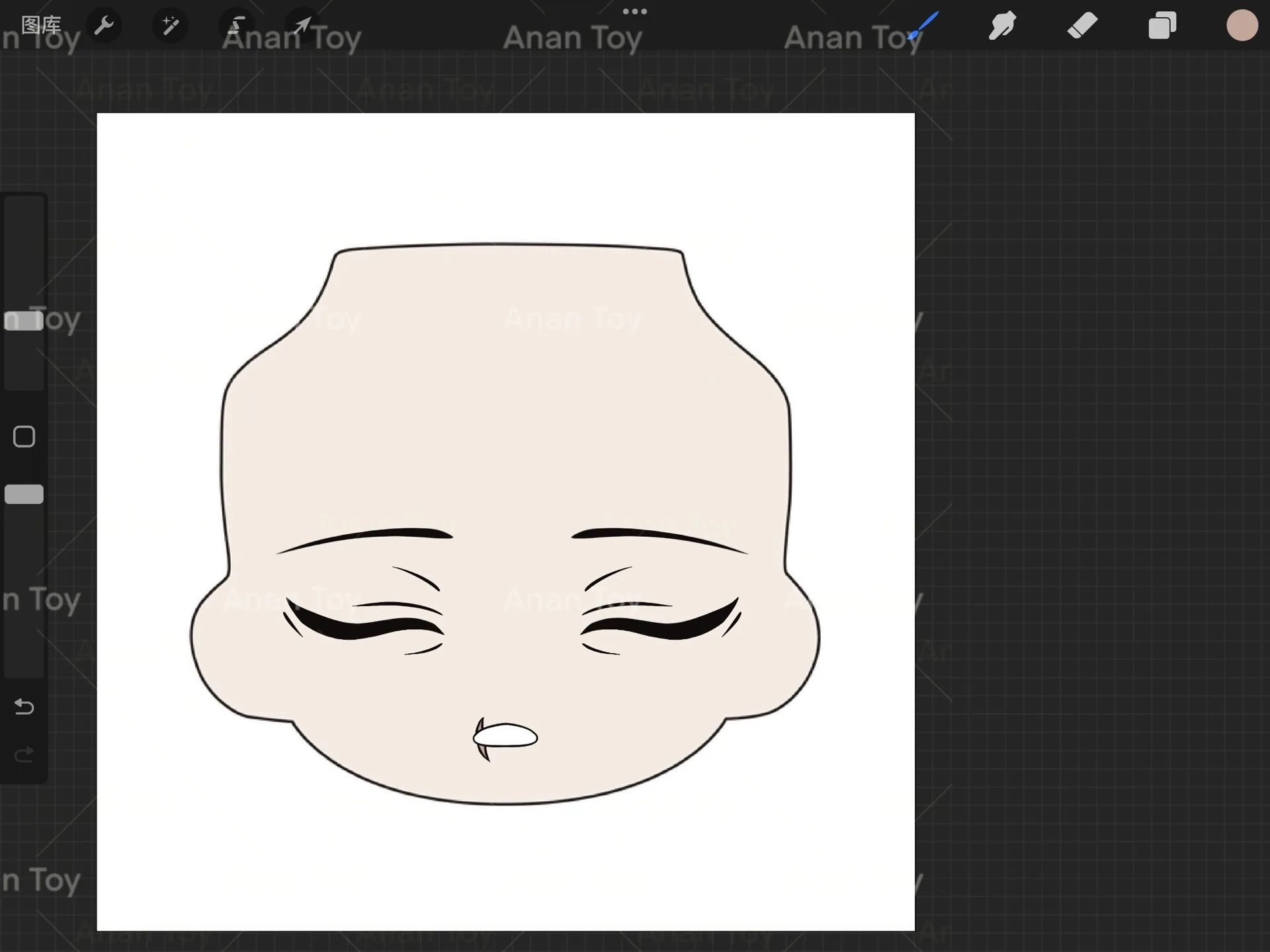Open the Layers panel
1270x952 pixels.
1162,26
